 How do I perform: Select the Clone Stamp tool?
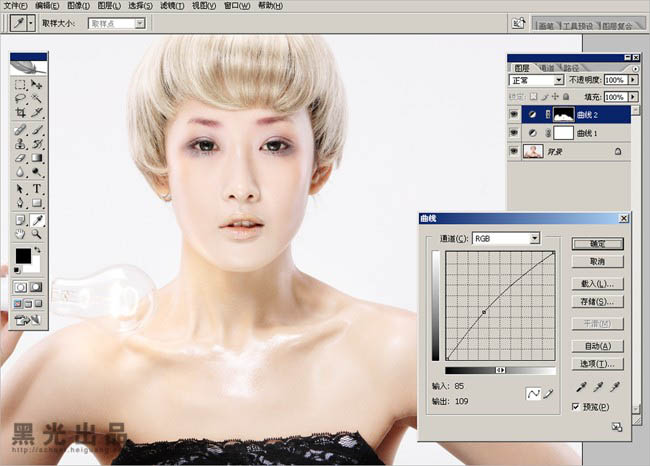[20, 144]
